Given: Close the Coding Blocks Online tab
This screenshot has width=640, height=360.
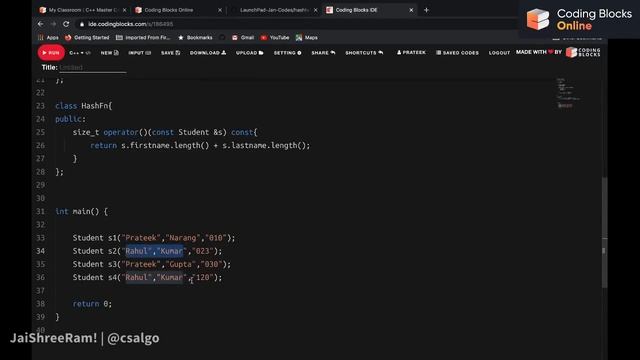Looking at the screenshot, I should (220, 10).
